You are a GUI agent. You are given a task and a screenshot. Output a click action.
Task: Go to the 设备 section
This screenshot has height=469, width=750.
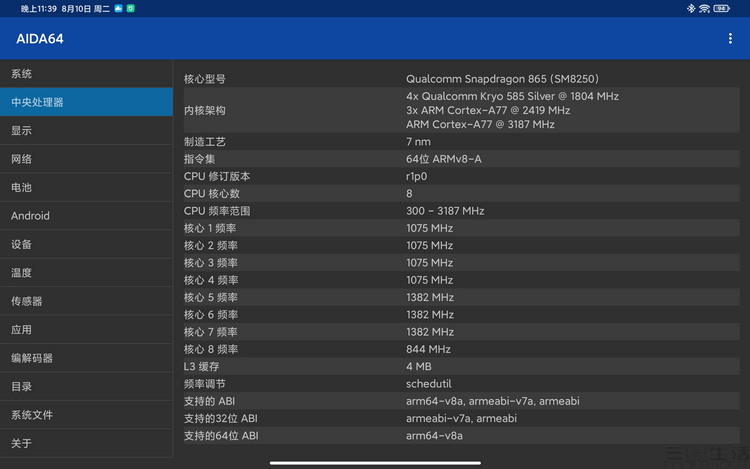pyautogui.click(x=86, y=244)
